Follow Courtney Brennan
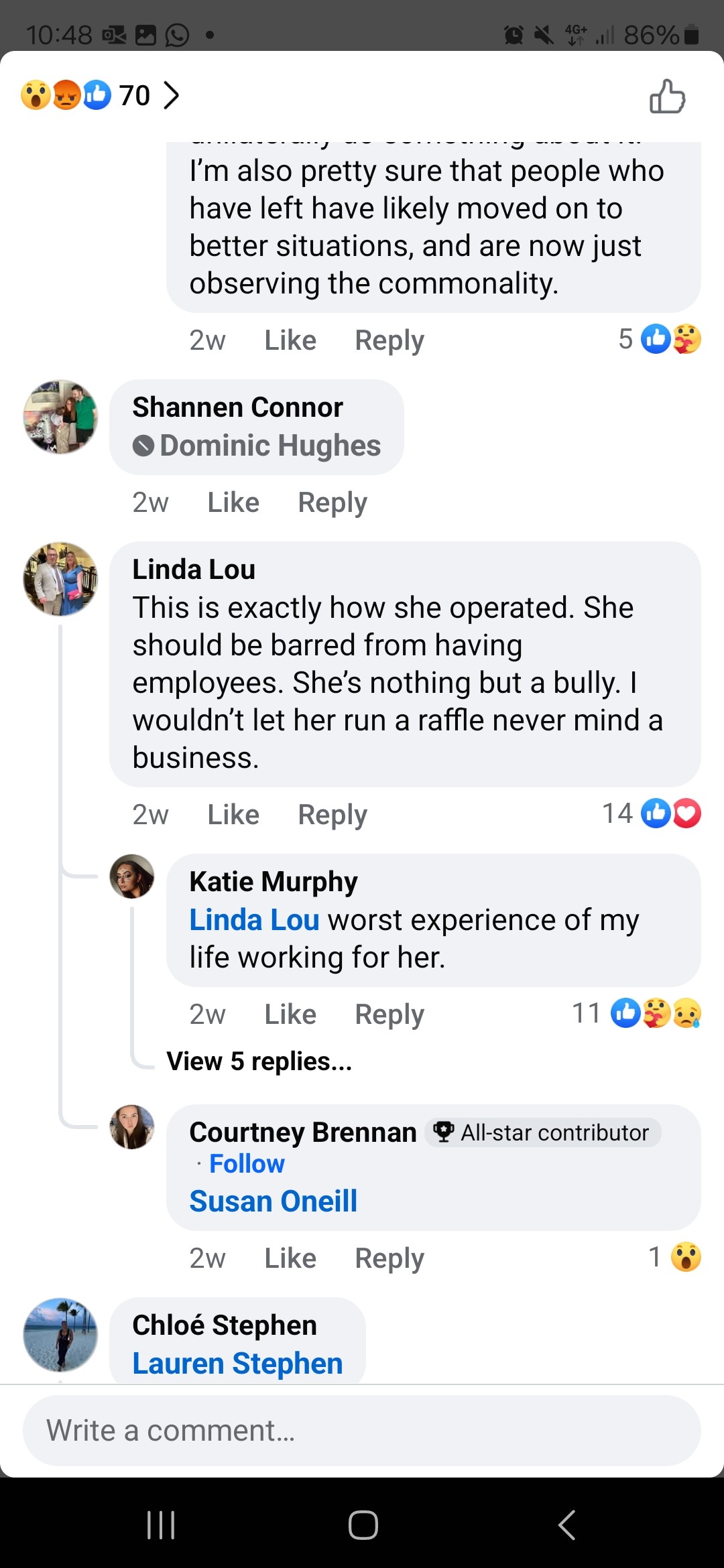724x1568 pixels. [247, 1164]
